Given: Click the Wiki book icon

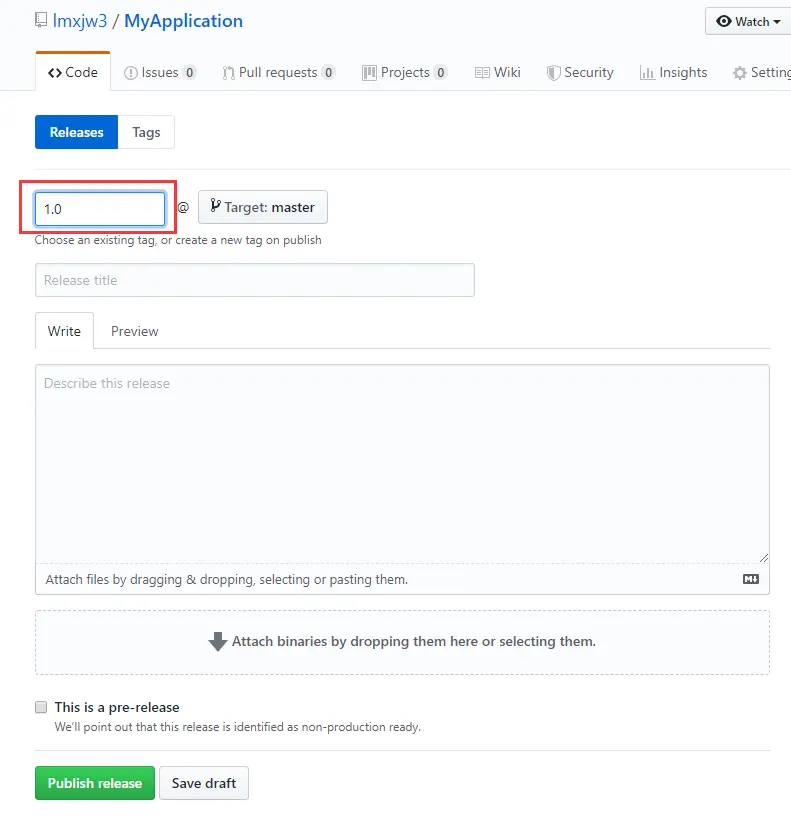Looking at the screenshot, I should [482, 73].
